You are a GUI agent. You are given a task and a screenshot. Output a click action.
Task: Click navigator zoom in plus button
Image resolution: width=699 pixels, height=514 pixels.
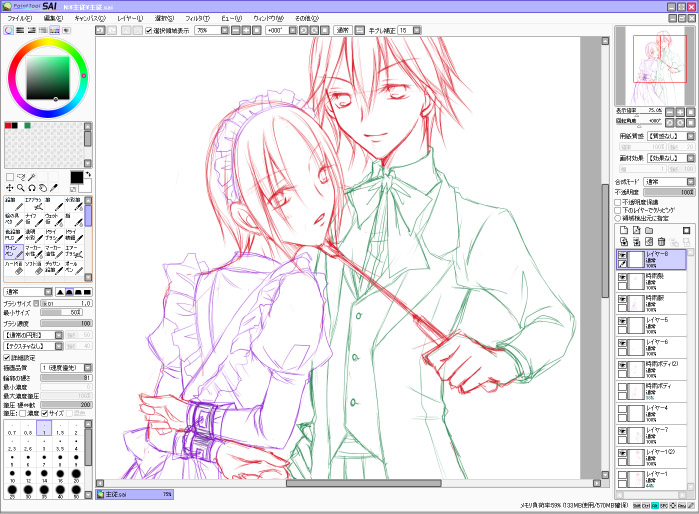(680, 111)
